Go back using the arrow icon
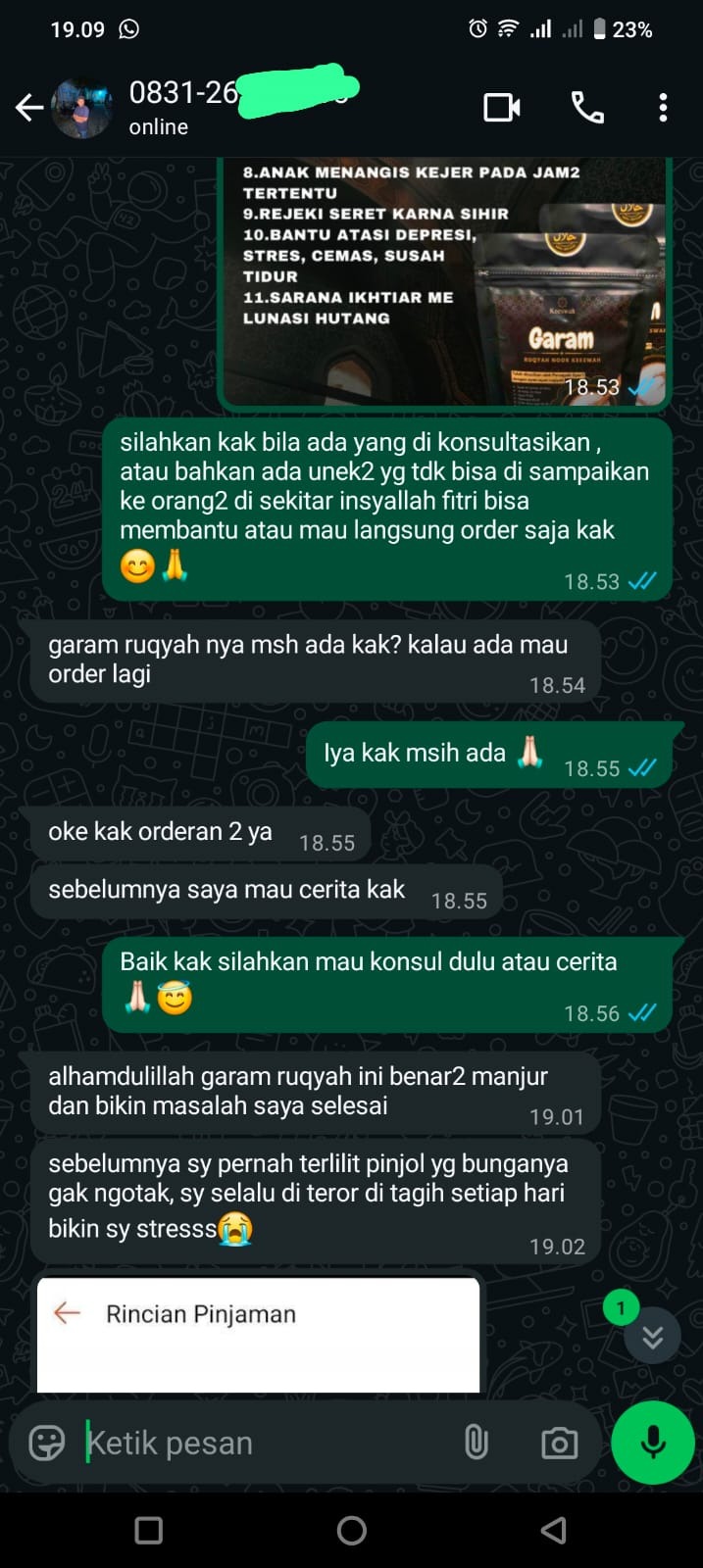Screen dimensions: 703x1568 [x=29, y=108]
